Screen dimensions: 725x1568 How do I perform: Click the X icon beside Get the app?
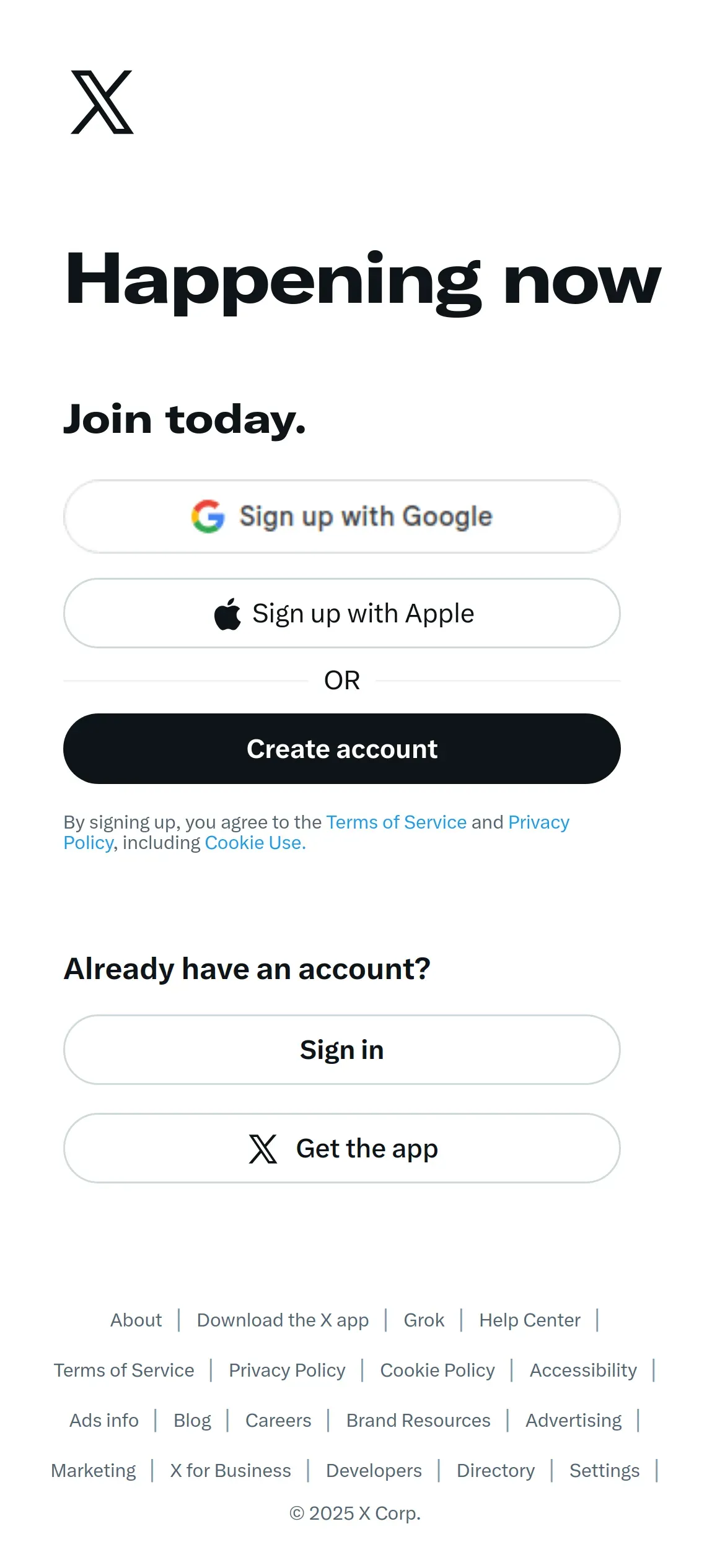[263, 1149]
